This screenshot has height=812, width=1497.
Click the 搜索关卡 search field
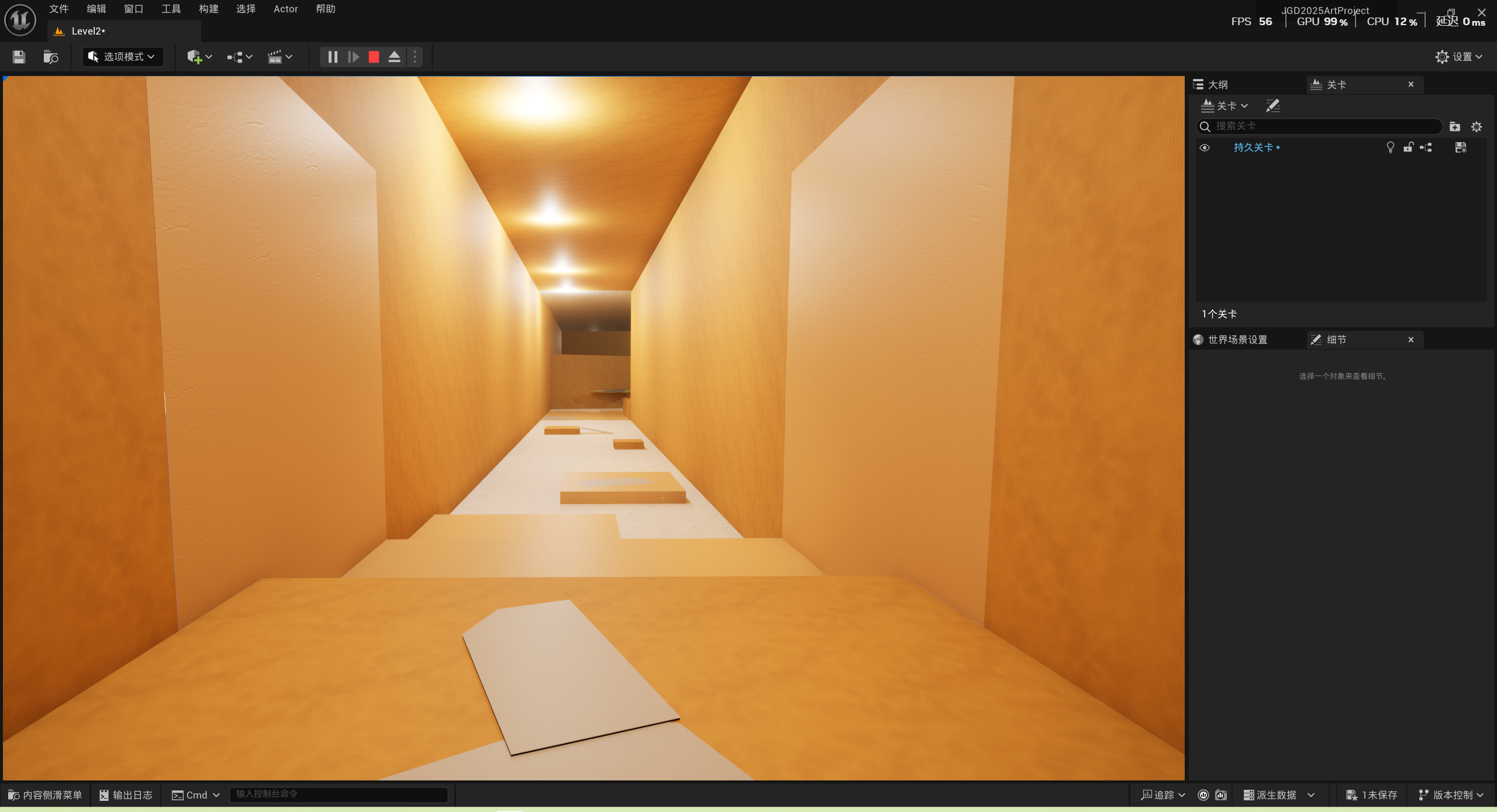click(x=1324, y=126)
